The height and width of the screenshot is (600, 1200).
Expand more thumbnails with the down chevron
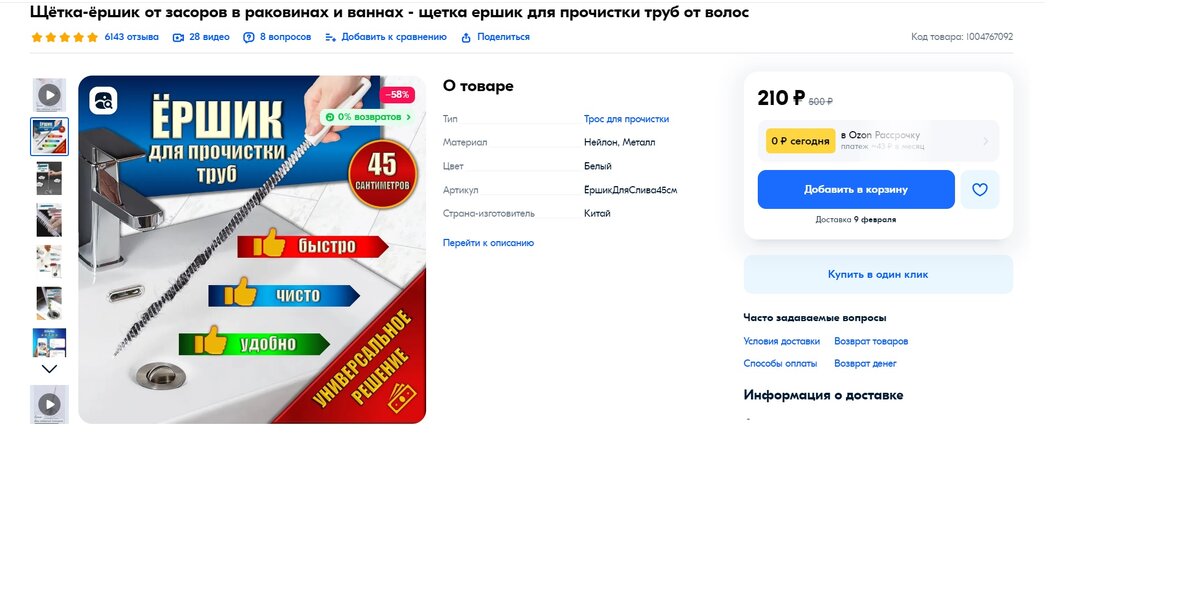pyautogui.click(x=49, y=368)
